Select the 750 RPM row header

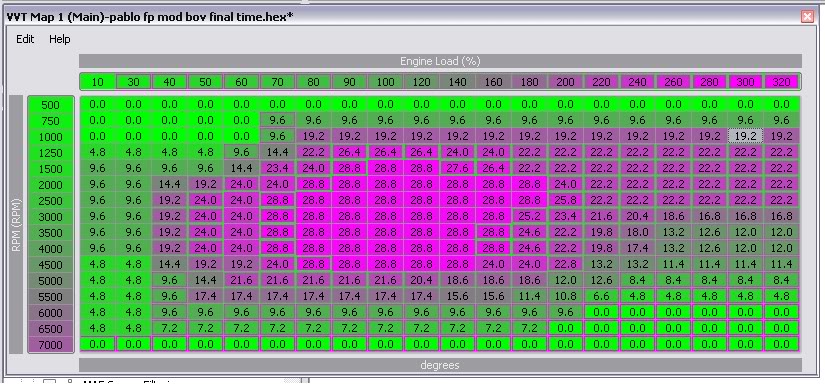coord(51,121)
